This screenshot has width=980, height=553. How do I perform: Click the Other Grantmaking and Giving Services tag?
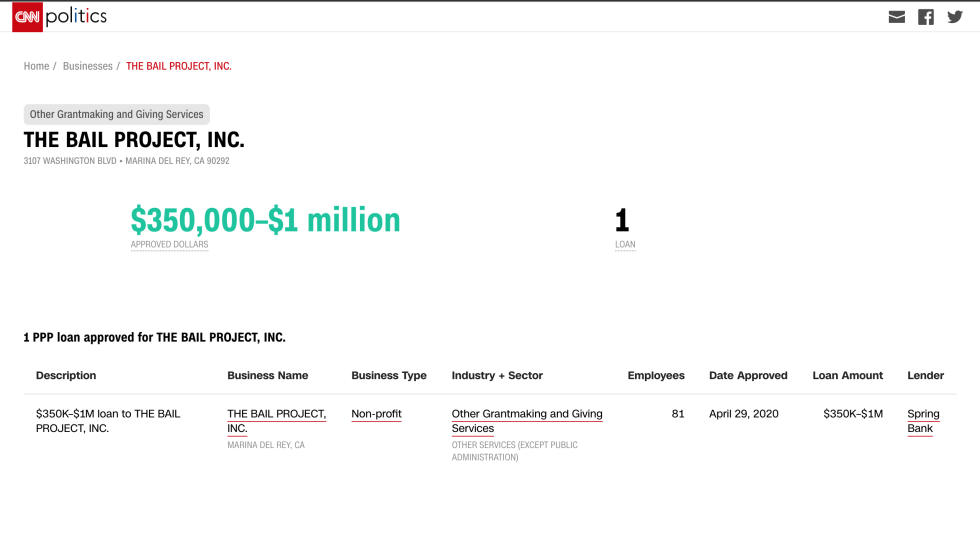click(117, 114)
